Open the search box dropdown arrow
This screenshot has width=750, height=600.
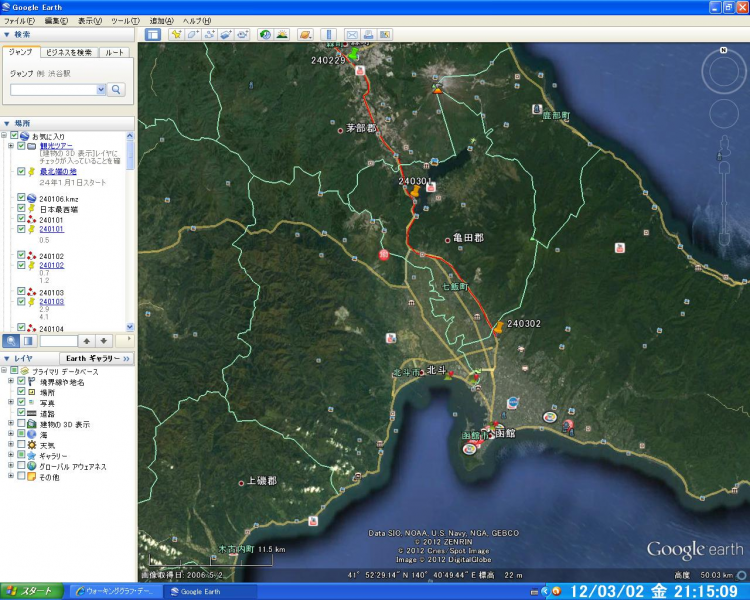click(101, 89)
